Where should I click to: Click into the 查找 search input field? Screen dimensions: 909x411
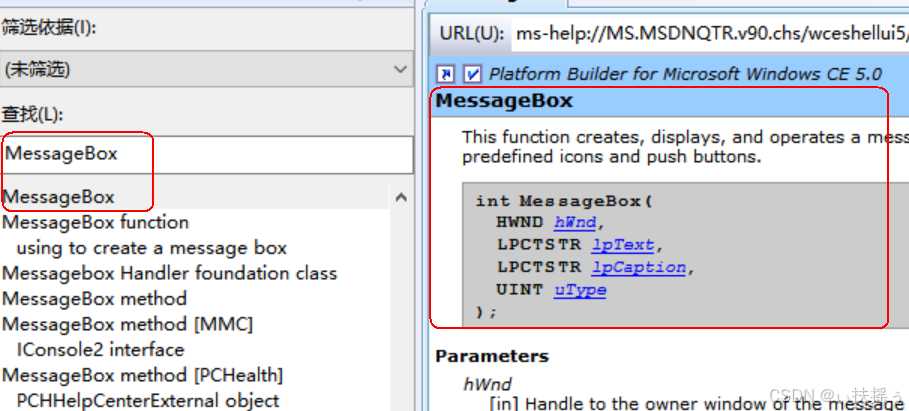pyautogui.click(x=207, y=154)
